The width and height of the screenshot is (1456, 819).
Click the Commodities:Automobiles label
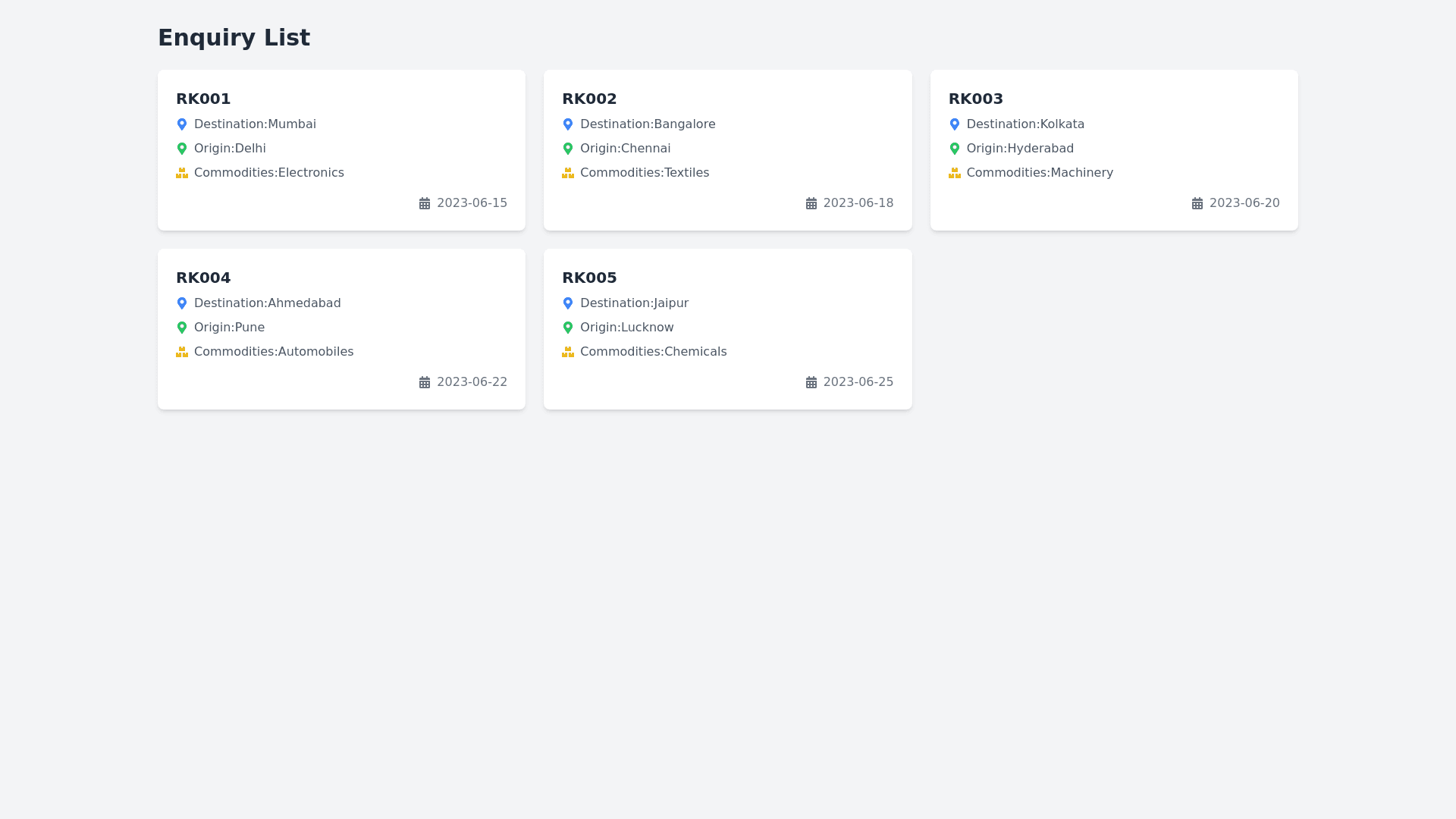[273, 351]
